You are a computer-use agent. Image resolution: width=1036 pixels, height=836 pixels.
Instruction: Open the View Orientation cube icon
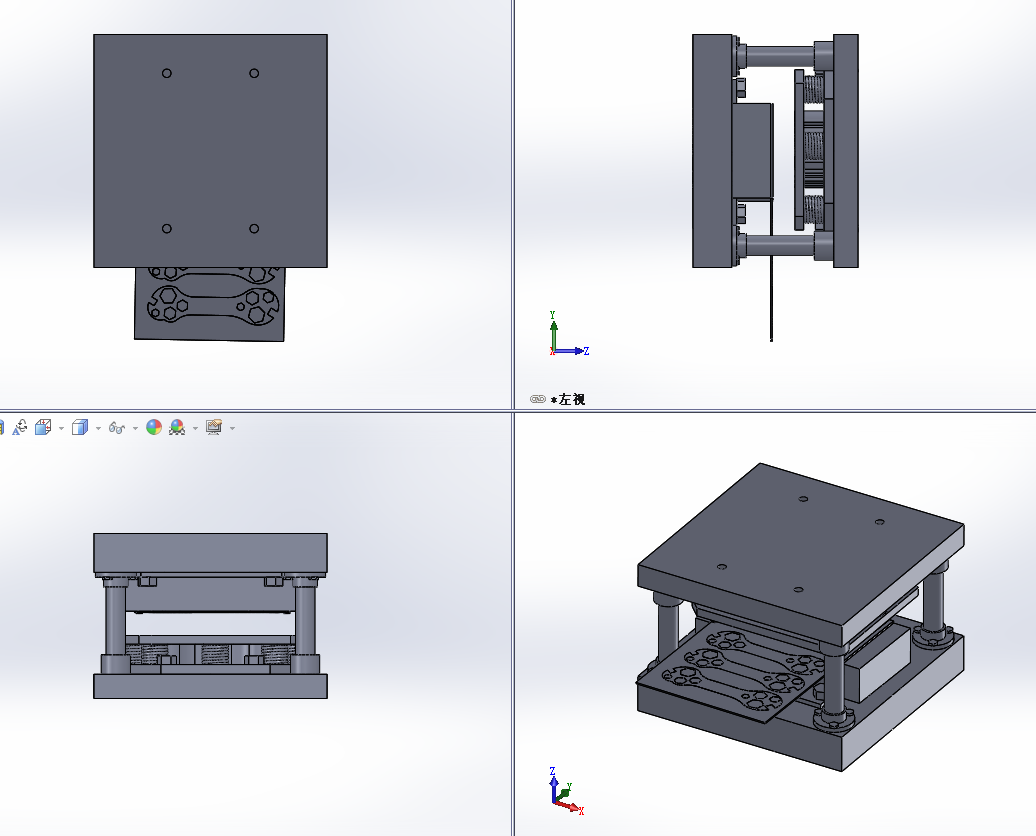click(x=43, y=428)
